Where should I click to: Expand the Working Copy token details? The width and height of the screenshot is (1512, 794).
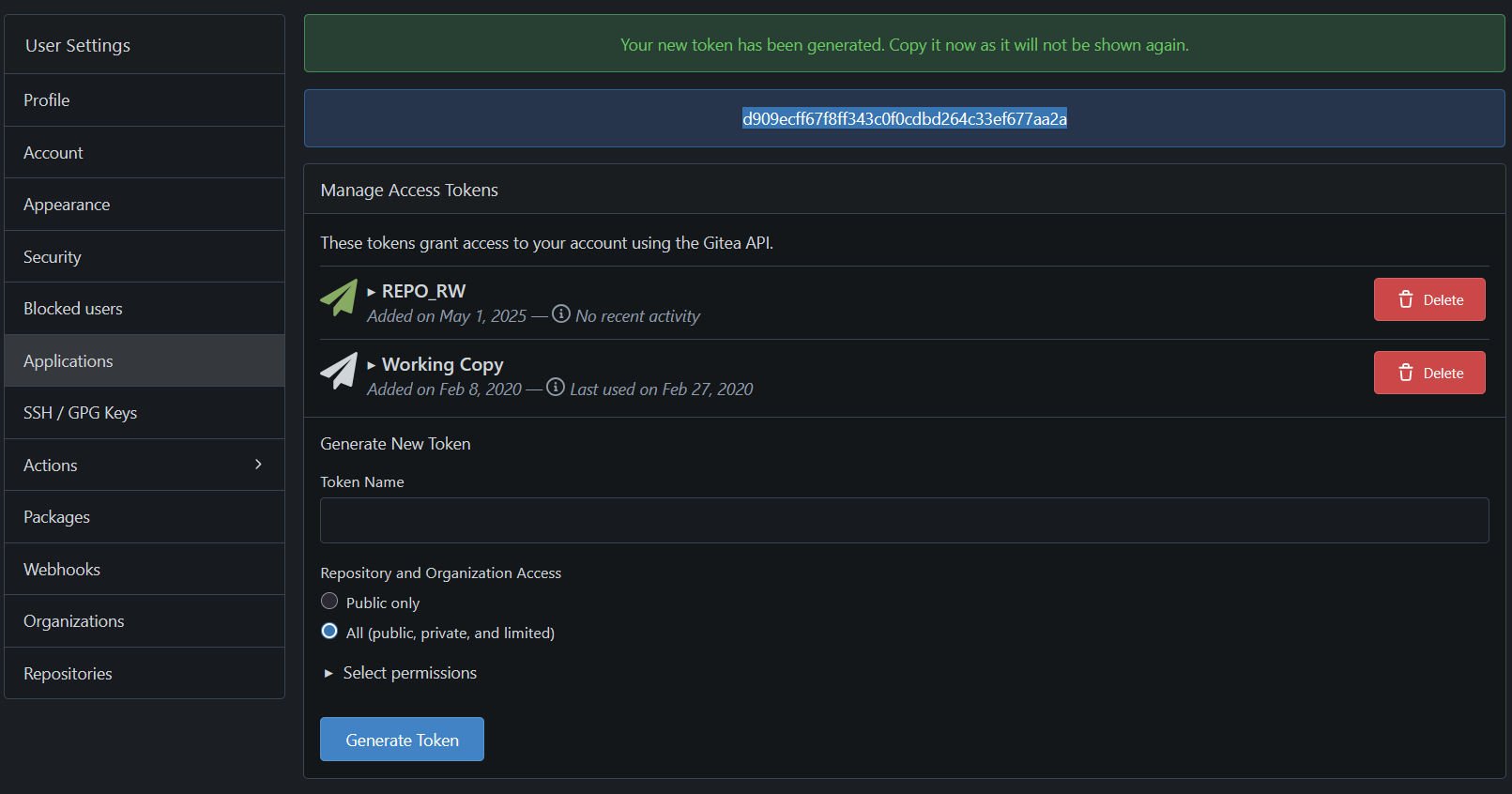tap(372, 365)
